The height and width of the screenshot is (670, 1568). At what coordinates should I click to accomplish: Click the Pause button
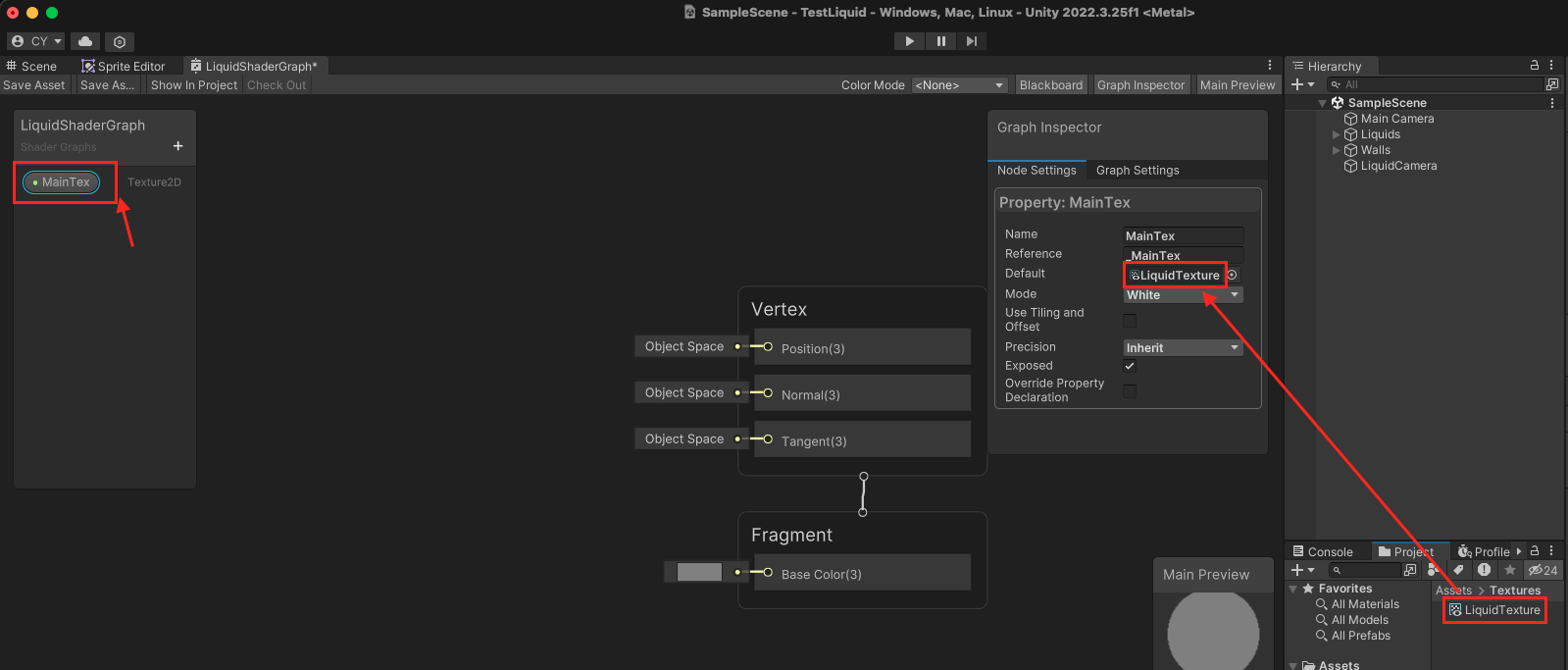pos(940,41)
